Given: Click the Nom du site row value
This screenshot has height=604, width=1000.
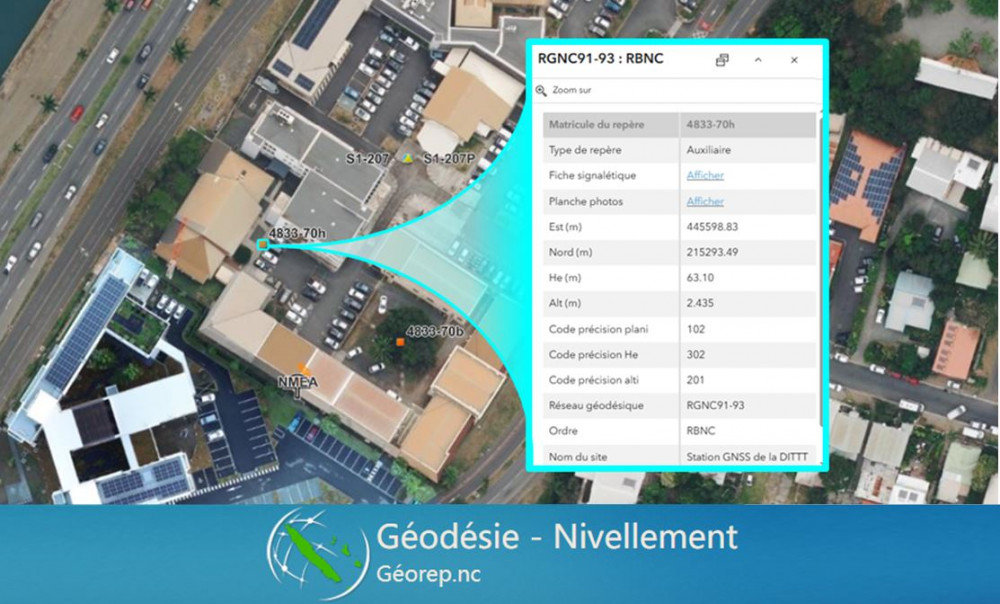Looking at the screenshot, I should click(746, 457).
